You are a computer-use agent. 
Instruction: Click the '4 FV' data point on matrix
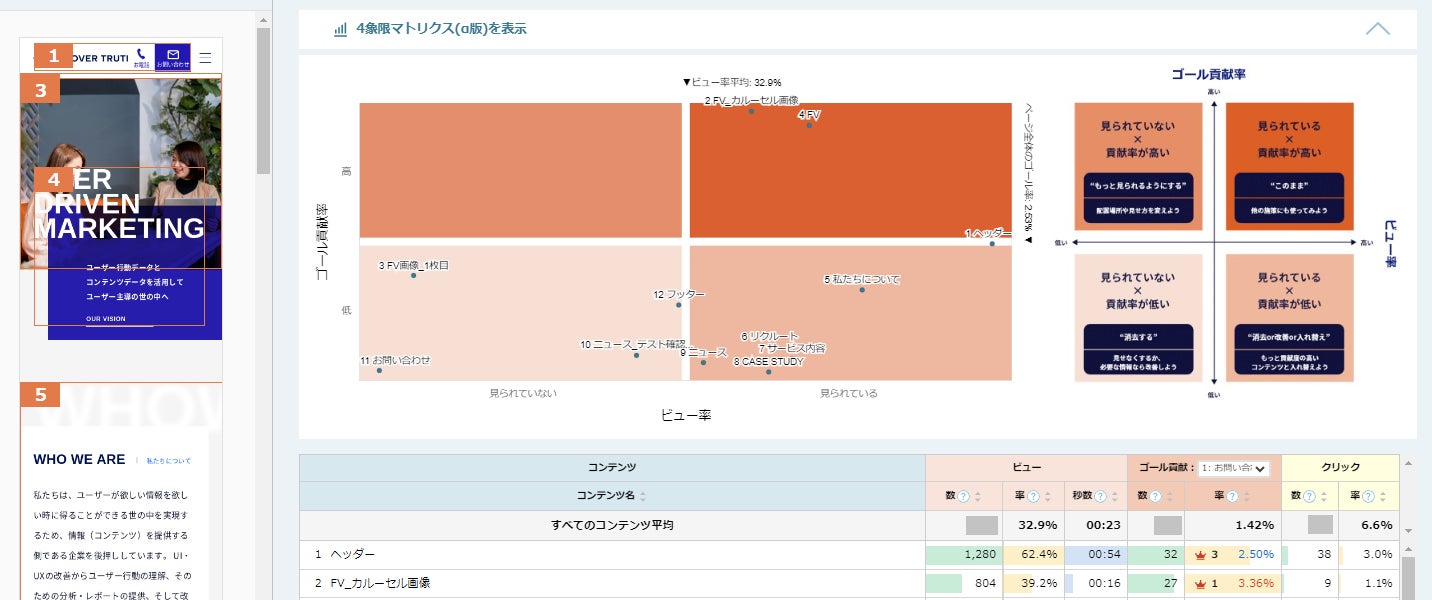[x=809, y=125]
